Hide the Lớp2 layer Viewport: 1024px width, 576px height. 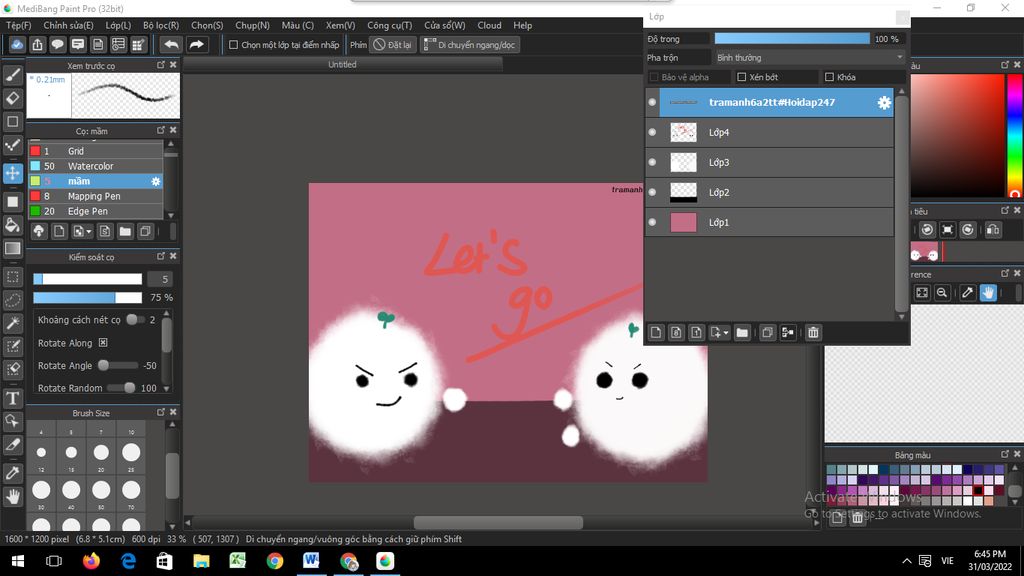coord(652,193)
